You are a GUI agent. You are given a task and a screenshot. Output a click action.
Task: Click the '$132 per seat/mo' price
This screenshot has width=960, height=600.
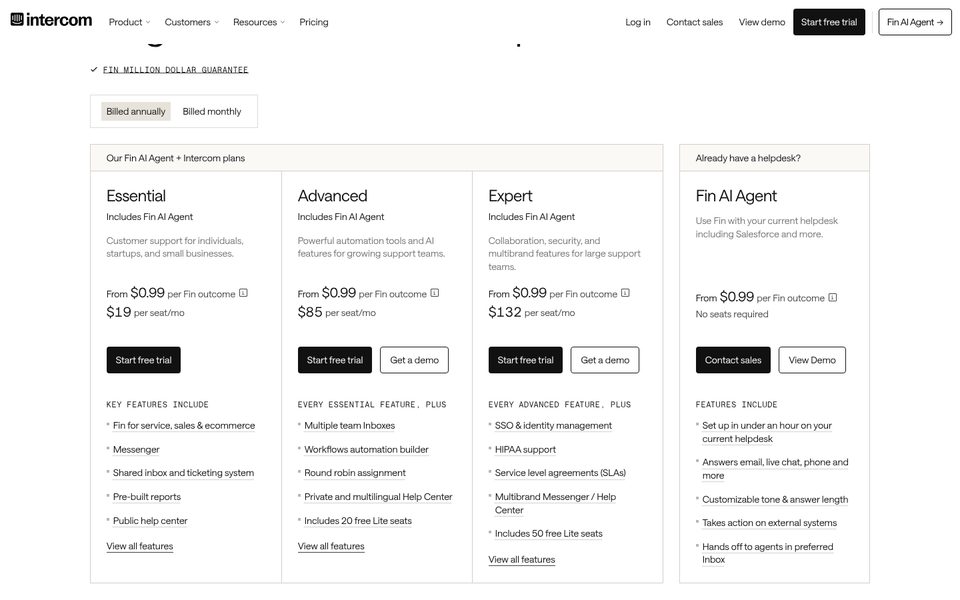(x=531, y=312)
